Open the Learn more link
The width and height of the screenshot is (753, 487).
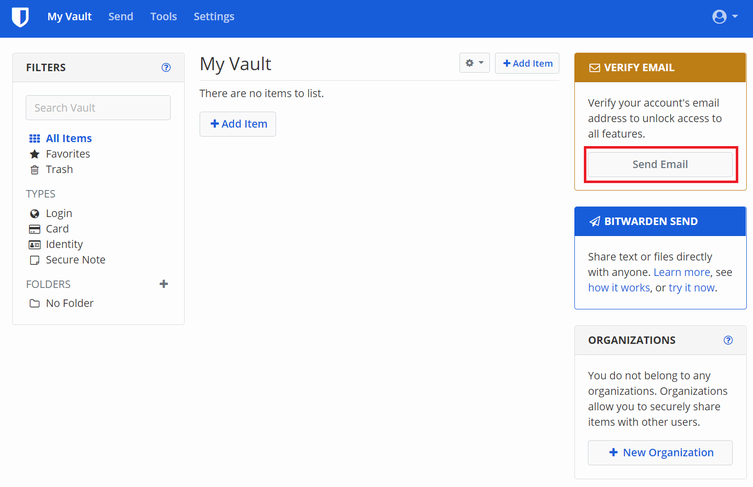tap(681, 272)
